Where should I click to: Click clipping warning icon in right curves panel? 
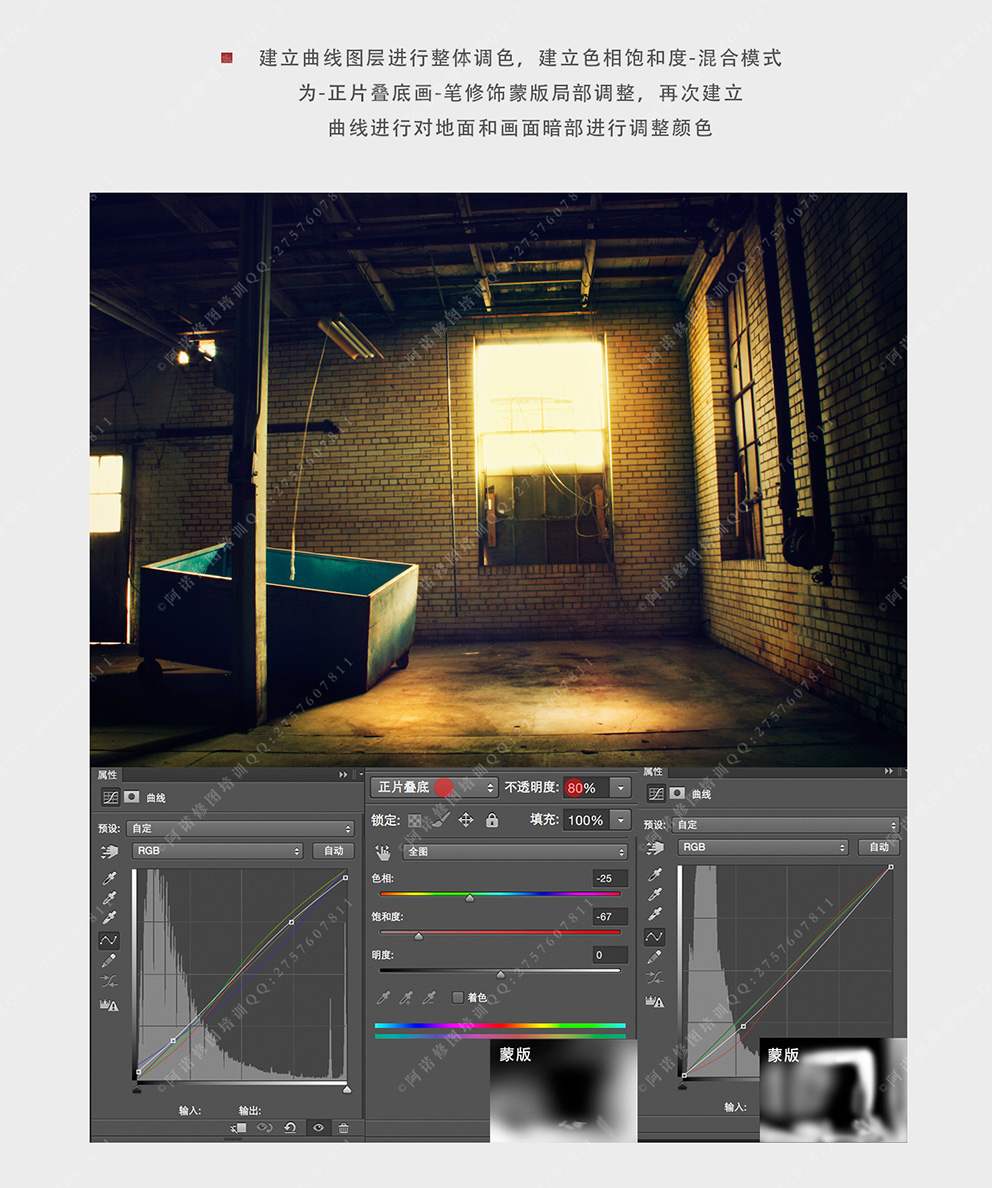tap(655, 1002)
